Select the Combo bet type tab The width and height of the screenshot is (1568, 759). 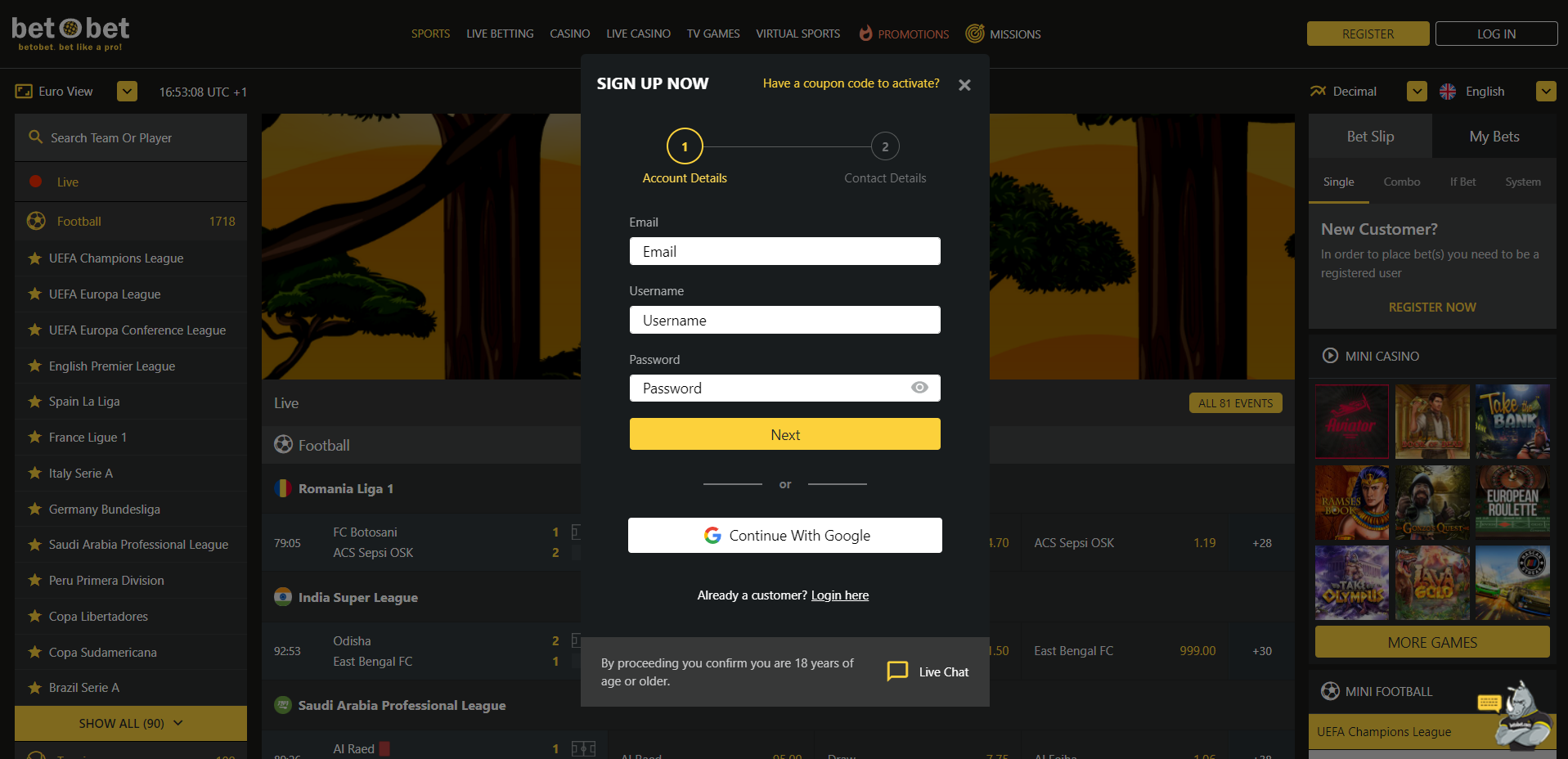pos(1401,182)
